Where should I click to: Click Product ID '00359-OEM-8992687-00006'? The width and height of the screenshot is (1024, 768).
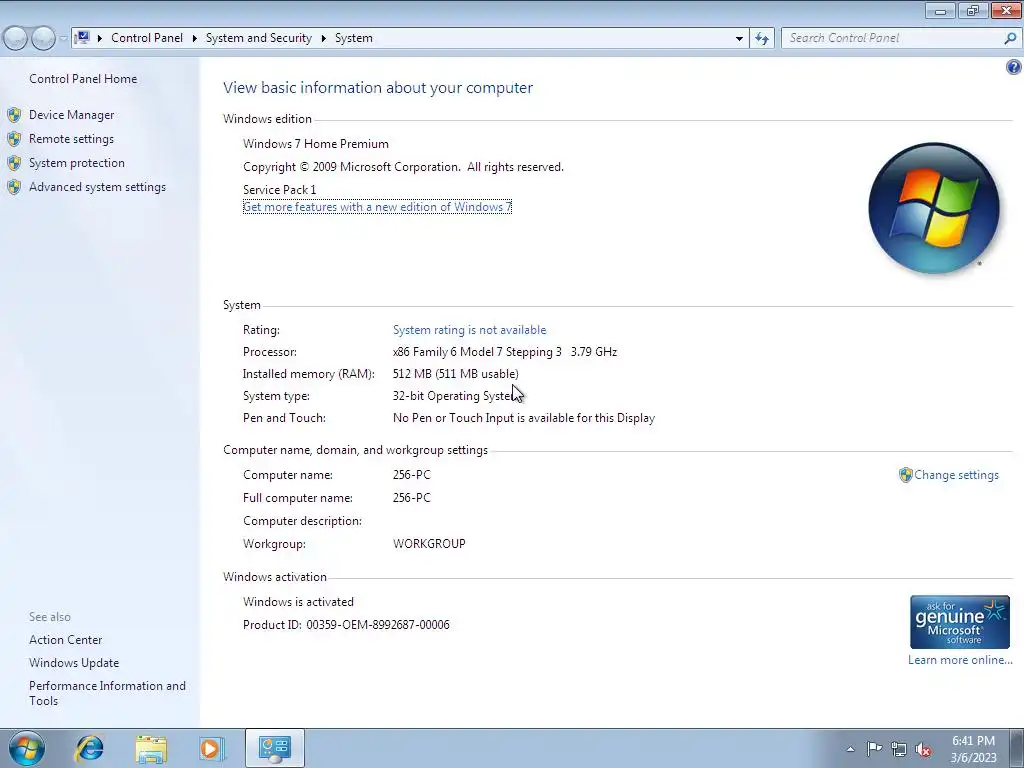pos(377,625)
